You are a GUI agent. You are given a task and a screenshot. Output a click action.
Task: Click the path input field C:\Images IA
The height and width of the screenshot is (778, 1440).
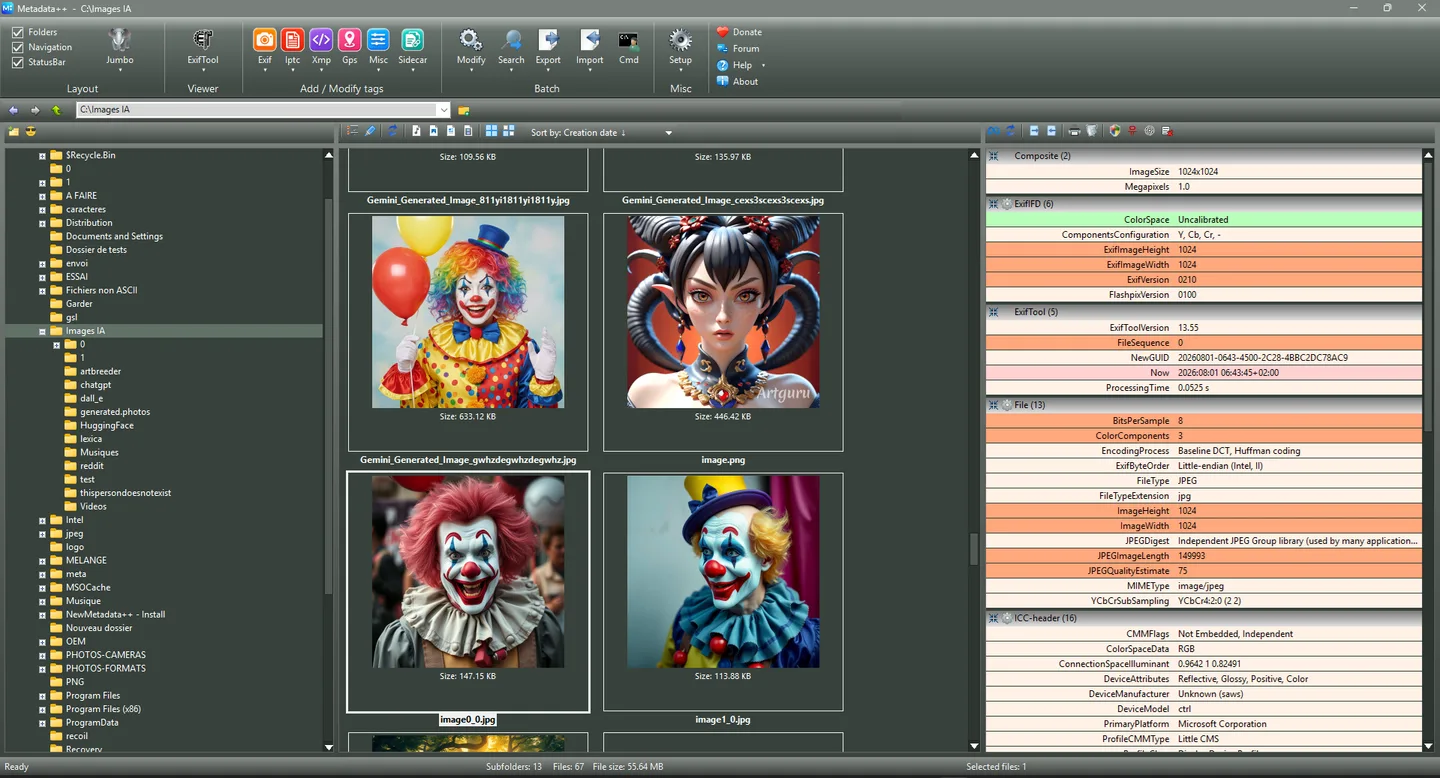[255, 110]
